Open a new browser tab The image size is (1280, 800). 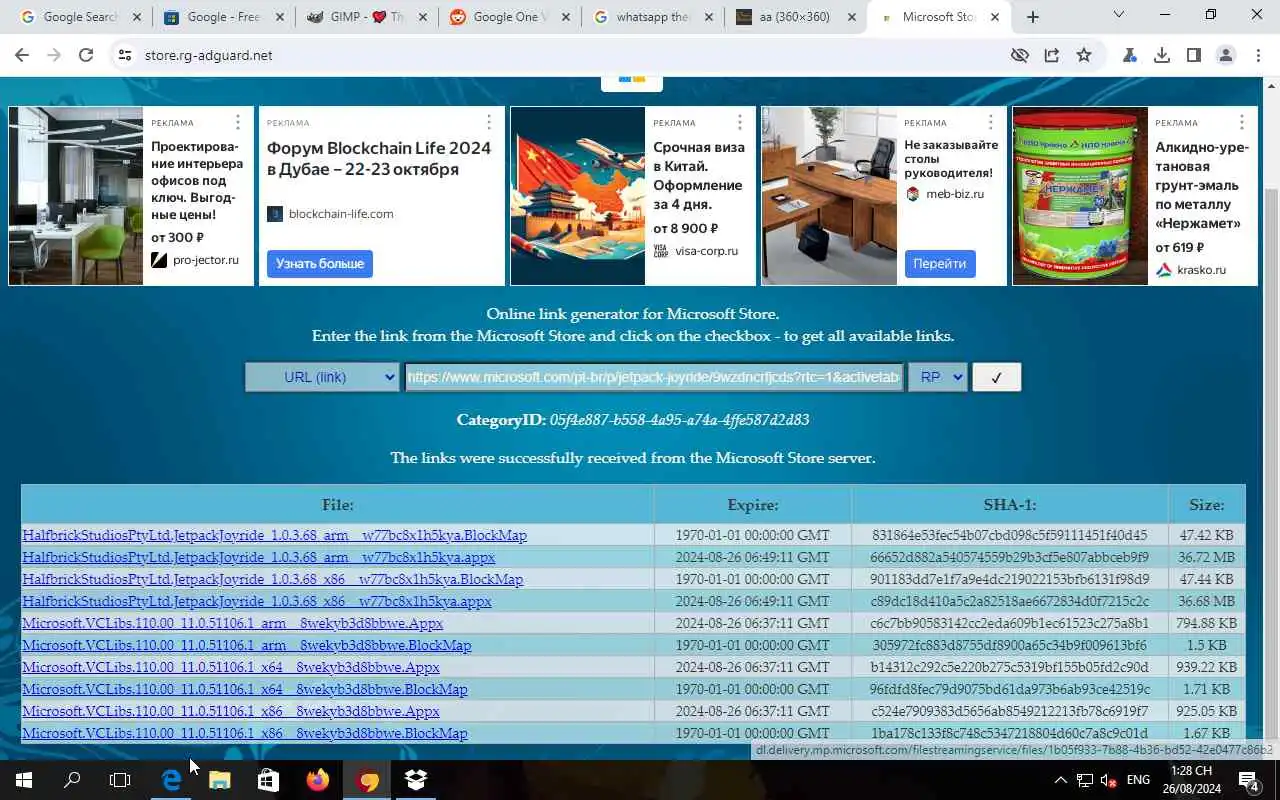point(1033,17)
